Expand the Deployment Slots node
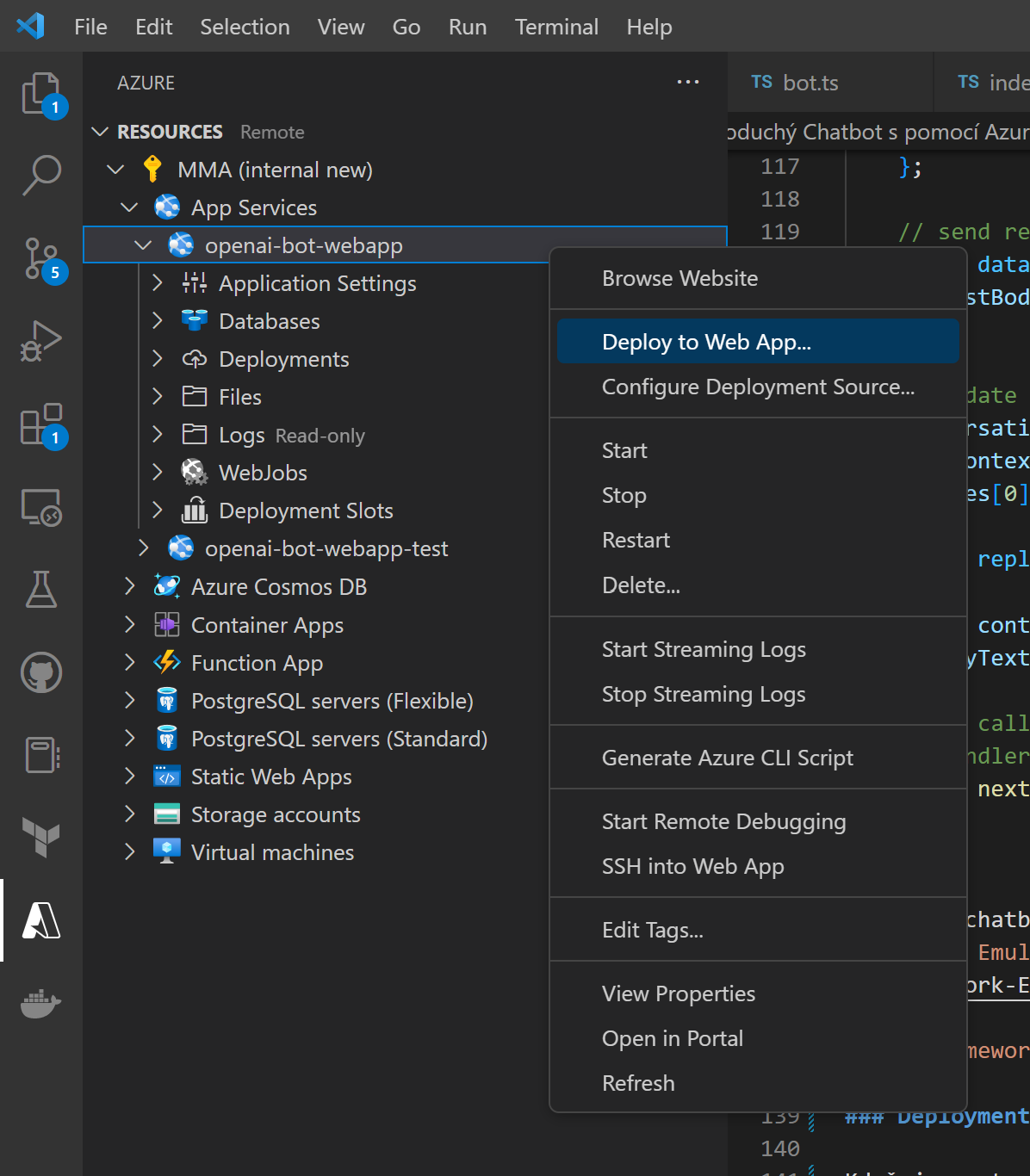 click(157, 511)
